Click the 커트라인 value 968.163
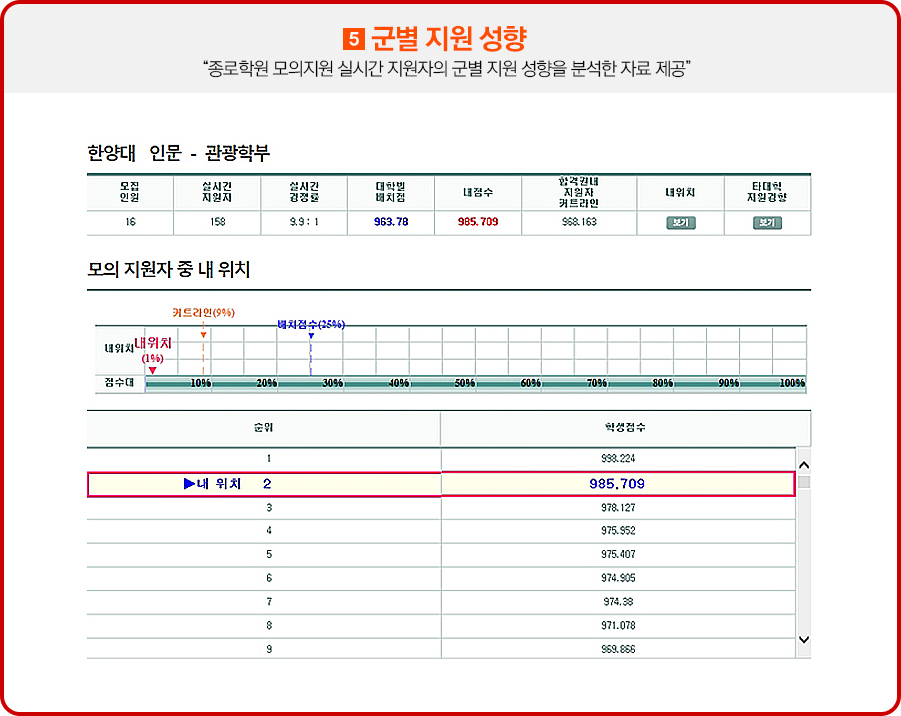 [x=579, y=222]
